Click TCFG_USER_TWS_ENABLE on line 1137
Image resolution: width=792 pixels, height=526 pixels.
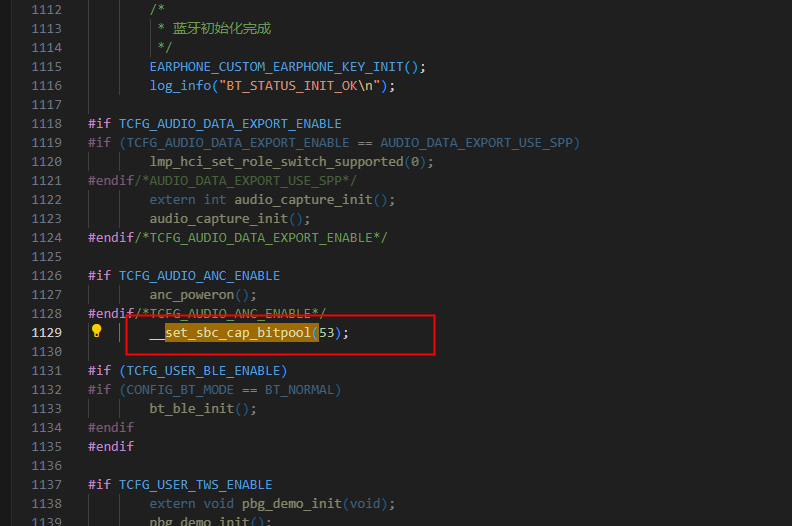195,485
